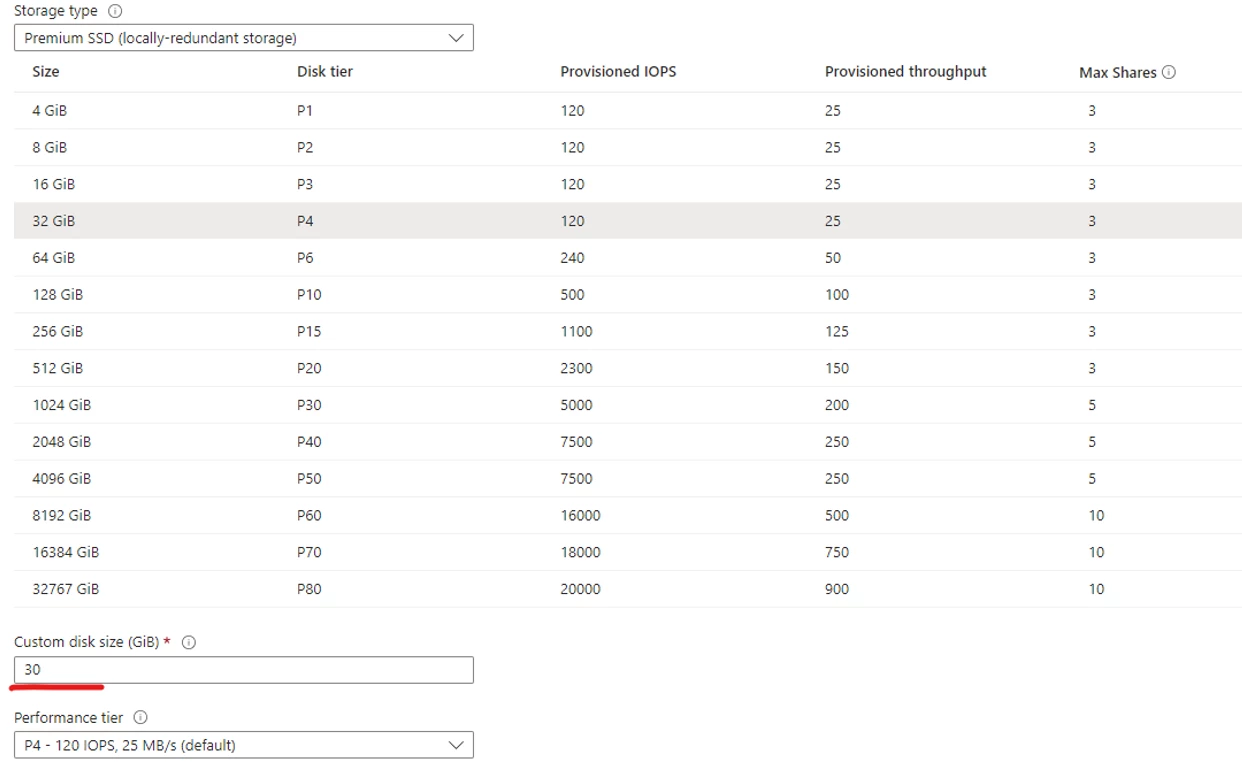This screenshot has width=1242, height=762.
Task: Click the 200 throughput value
Action: click(837, 405)
